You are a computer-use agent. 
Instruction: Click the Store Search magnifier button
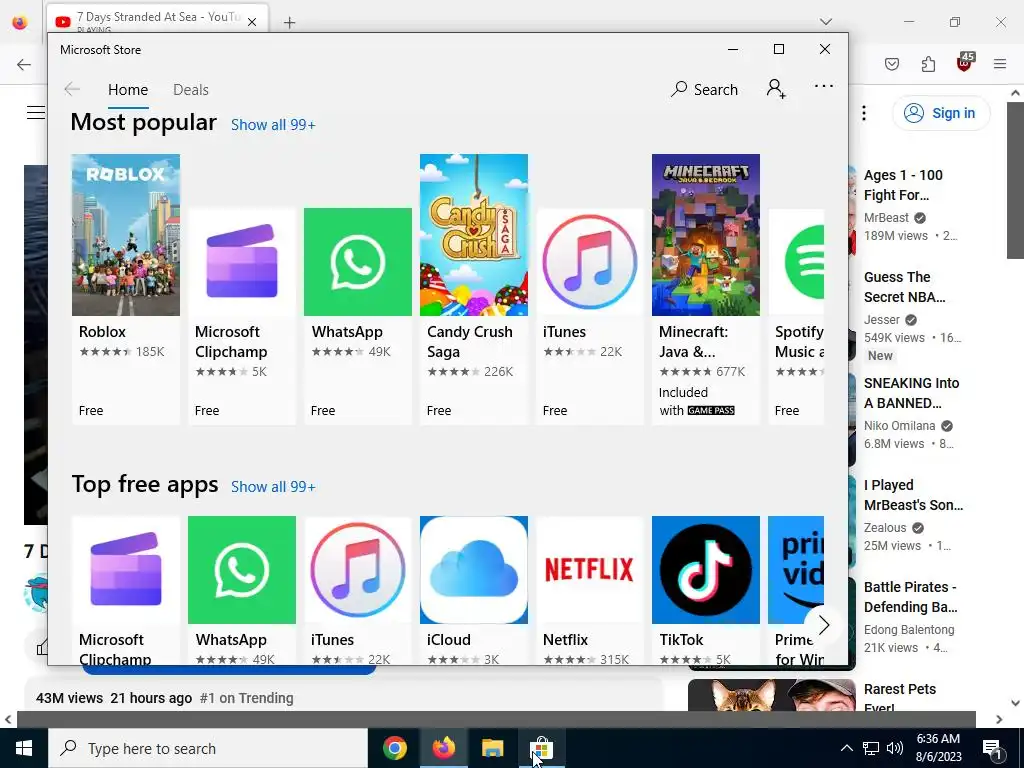pyautogui.click(x=704, y=89)
